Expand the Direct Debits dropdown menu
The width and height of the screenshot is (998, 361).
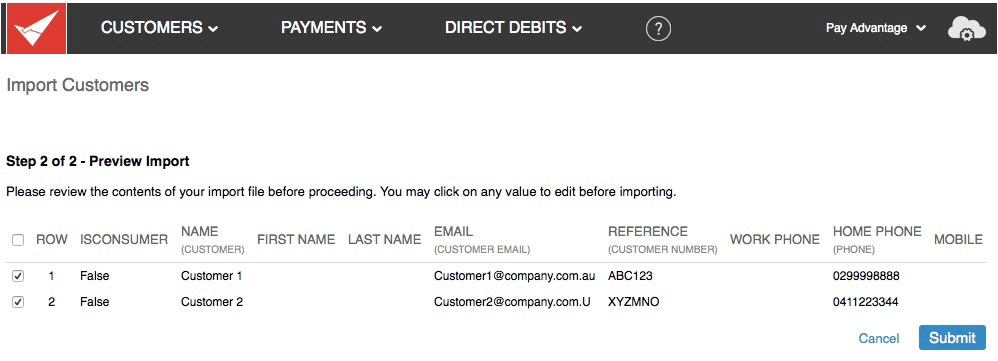pos(514,28)
